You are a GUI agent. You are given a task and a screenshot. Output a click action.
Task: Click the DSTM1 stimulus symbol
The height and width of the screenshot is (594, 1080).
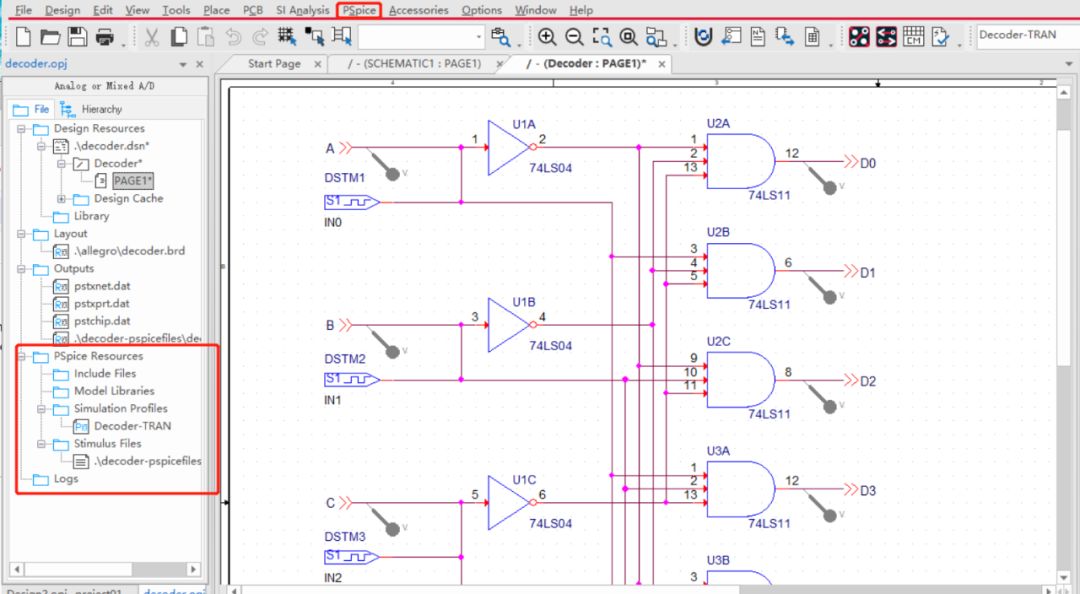click(351, 202)
